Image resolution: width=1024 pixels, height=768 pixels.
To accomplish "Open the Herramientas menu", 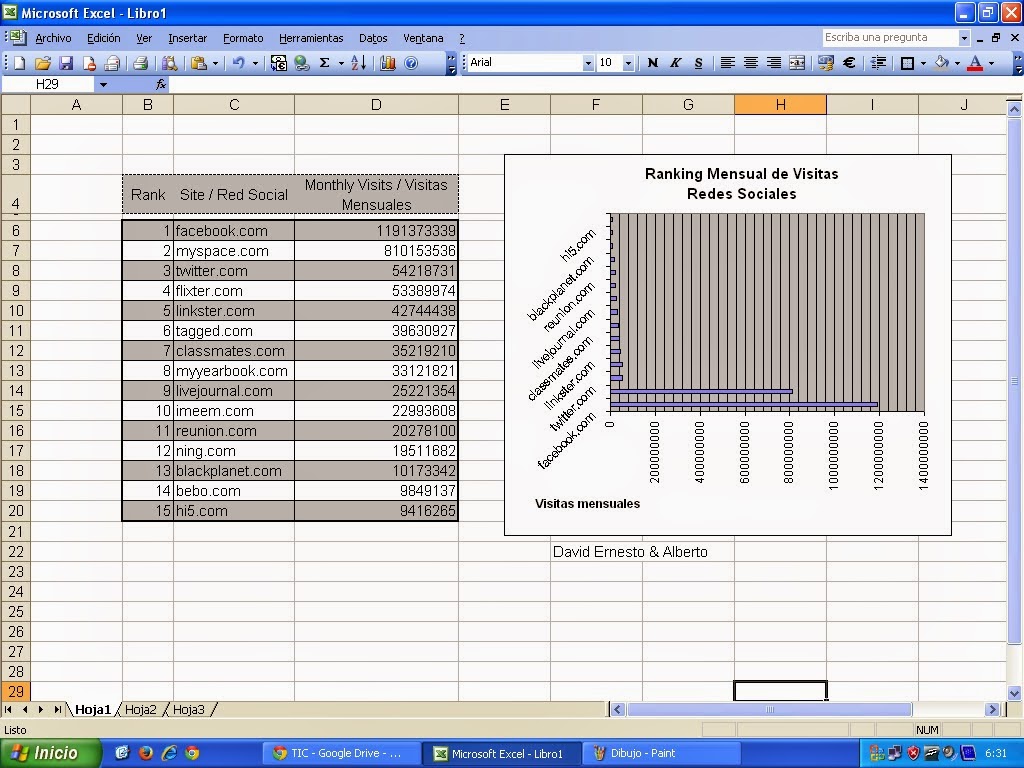I will 311,39.
